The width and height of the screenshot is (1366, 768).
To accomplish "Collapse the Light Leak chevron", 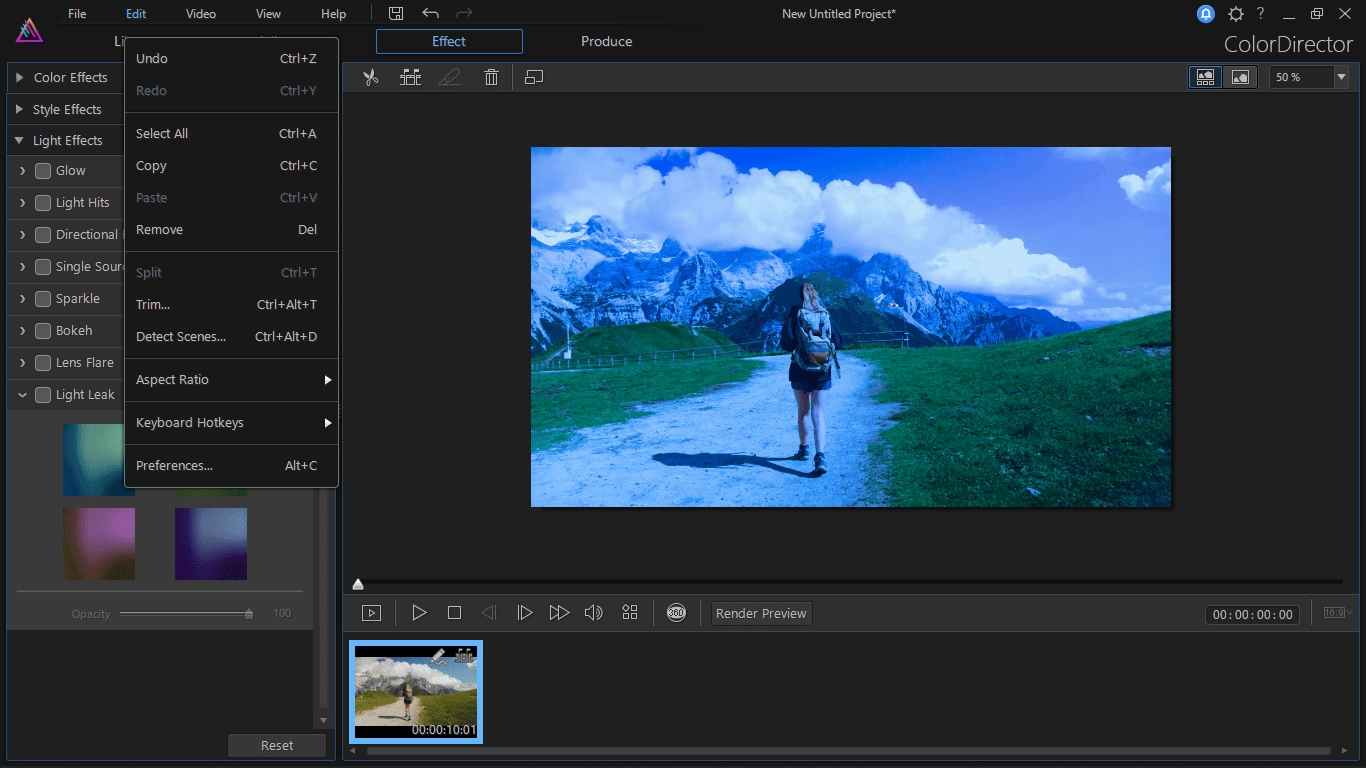I will pos(22,395).
